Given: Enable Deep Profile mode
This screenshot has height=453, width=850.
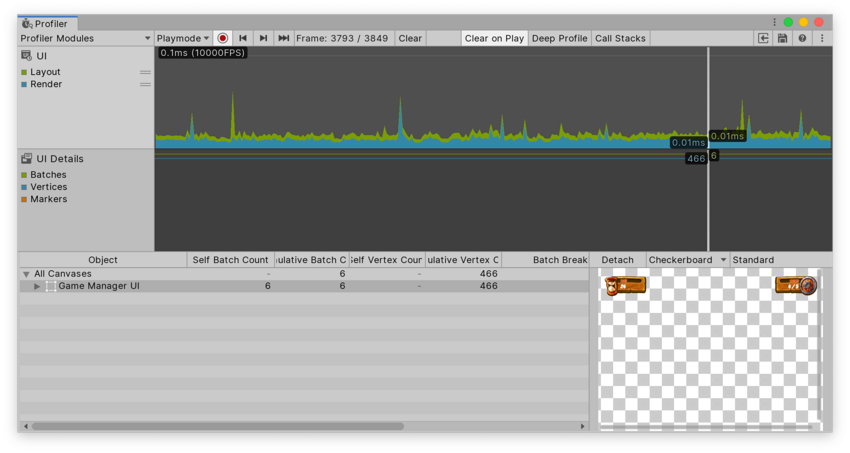Looking at the screenshot, I should pos(559,38).
